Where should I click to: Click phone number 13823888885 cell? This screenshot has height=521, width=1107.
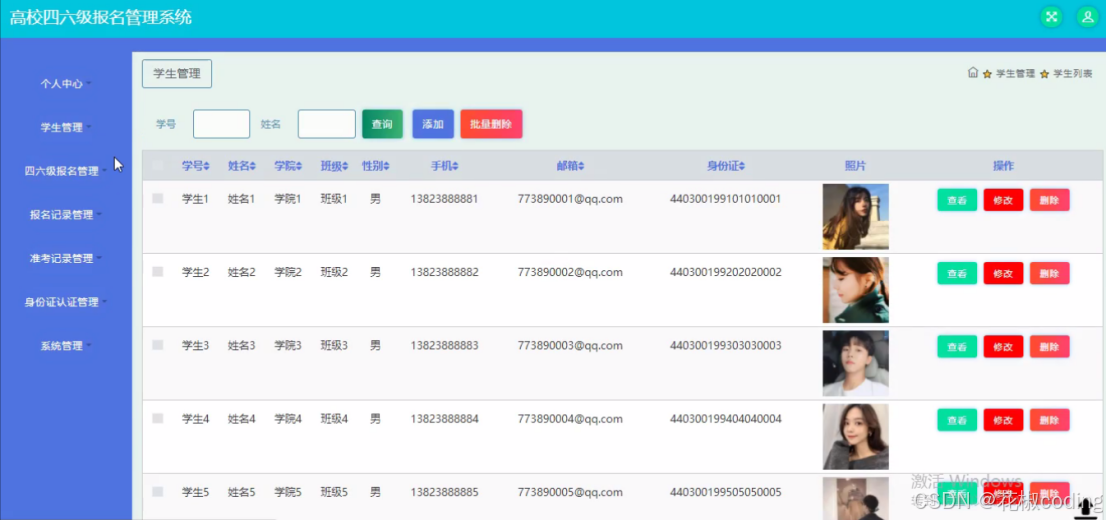[x=444, y=493]
